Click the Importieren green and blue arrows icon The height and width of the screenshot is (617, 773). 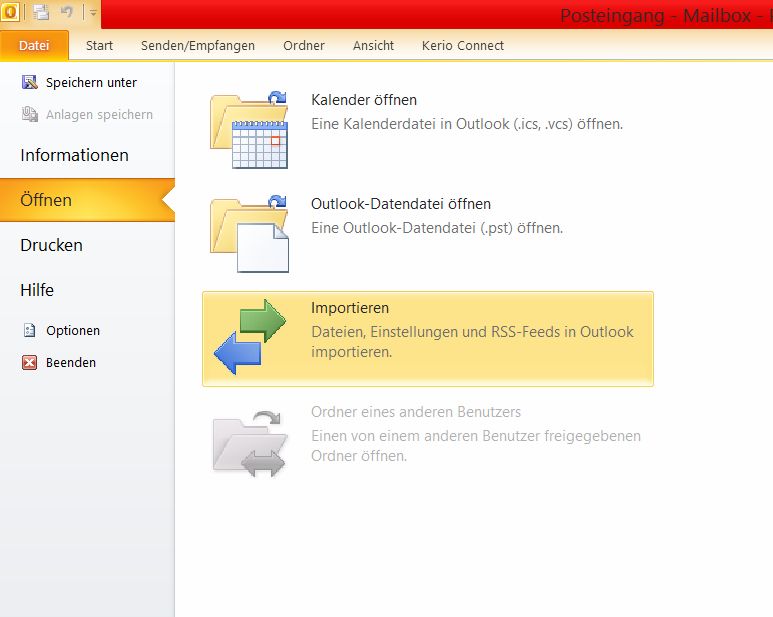[250, 337]
